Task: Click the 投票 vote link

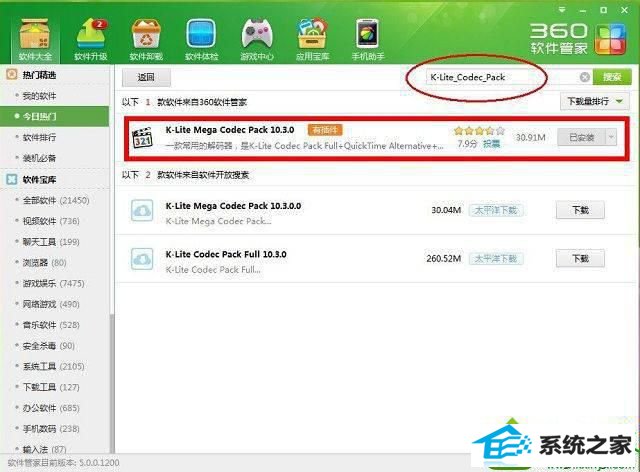Action: coord(491,144)
